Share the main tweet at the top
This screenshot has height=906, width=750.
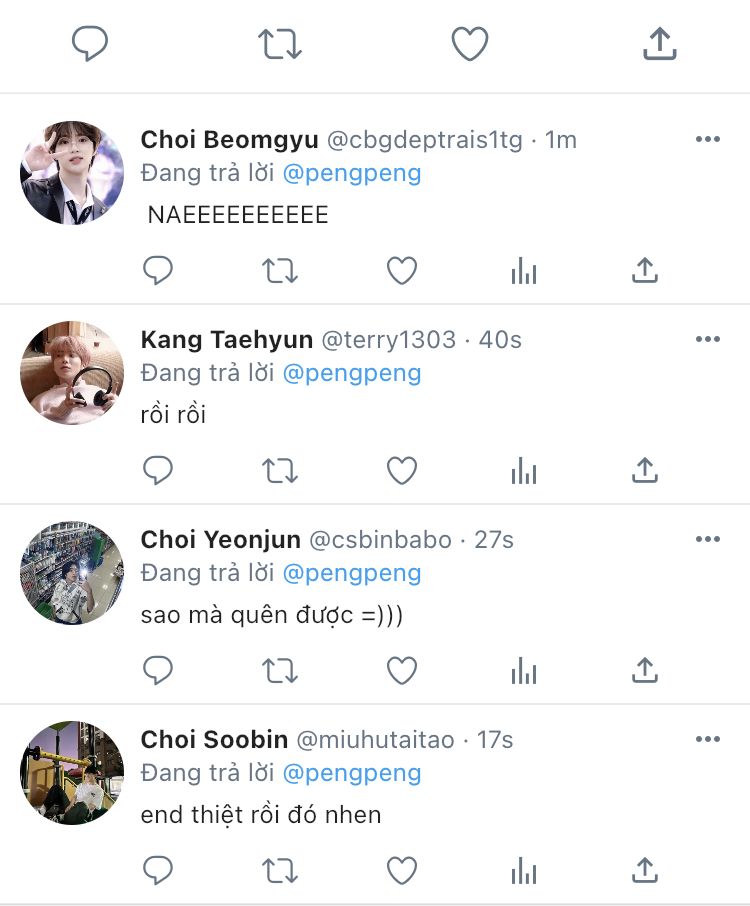click(x=659, y=44)
